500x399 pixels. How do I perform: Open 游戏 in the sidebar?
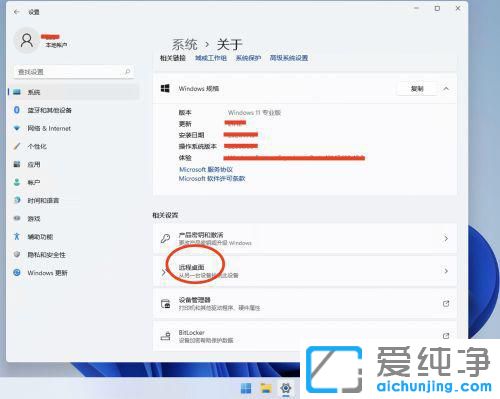click(x=74, y=219)
